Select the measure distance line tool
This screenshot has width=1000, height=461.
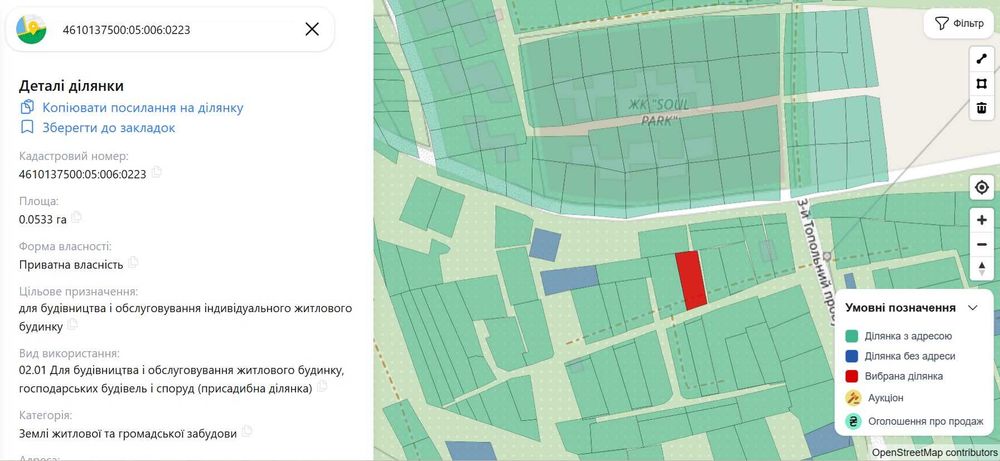click(x=982, y=59)
